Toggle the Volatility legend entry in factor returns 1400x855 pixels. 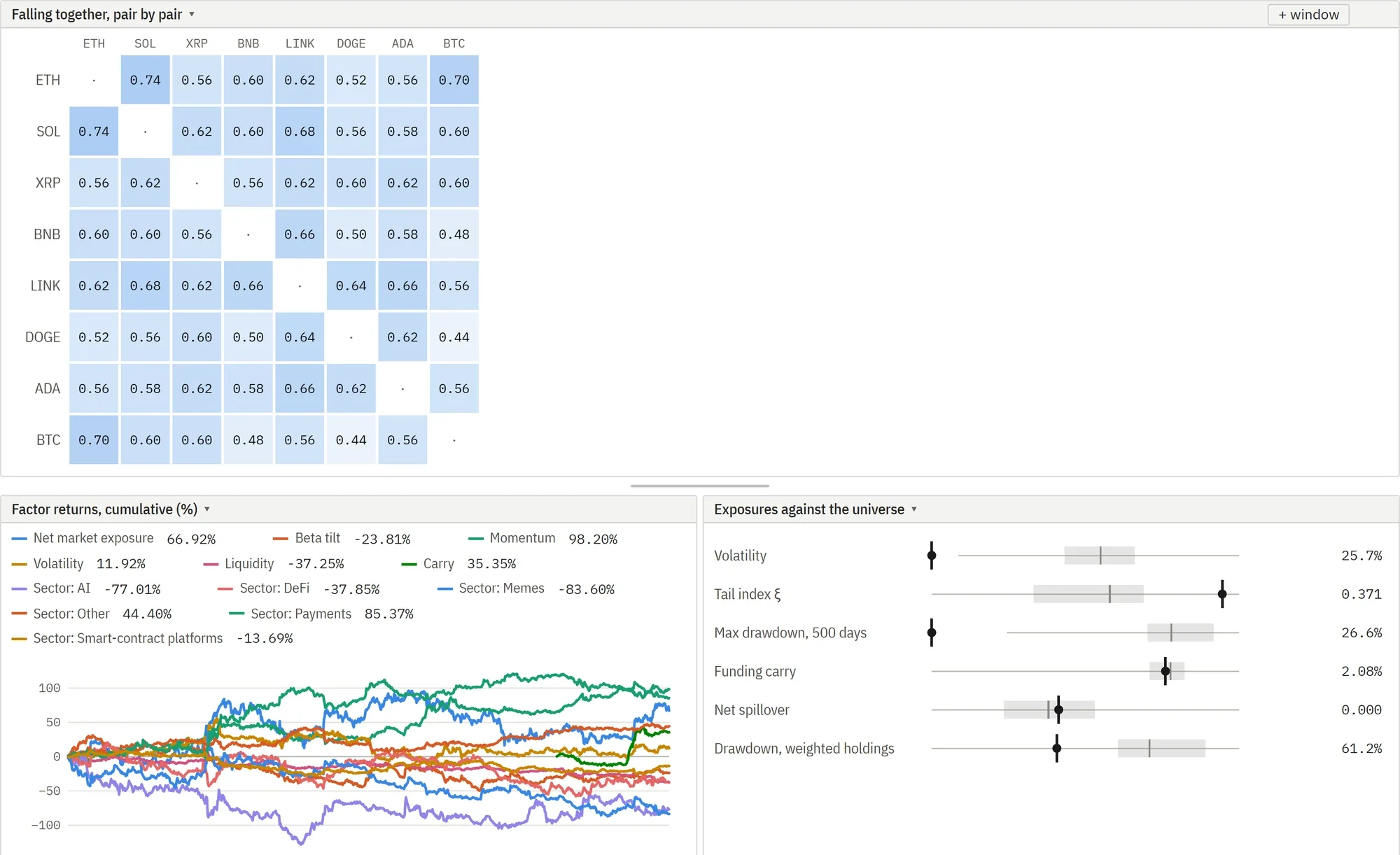(78, 563)
